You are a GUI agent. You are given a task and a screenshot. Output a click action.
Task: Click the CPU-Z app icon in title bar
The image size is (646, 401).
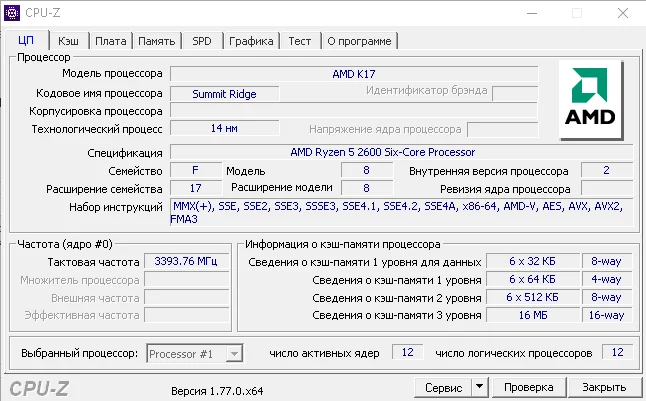(x=12, y=13)
